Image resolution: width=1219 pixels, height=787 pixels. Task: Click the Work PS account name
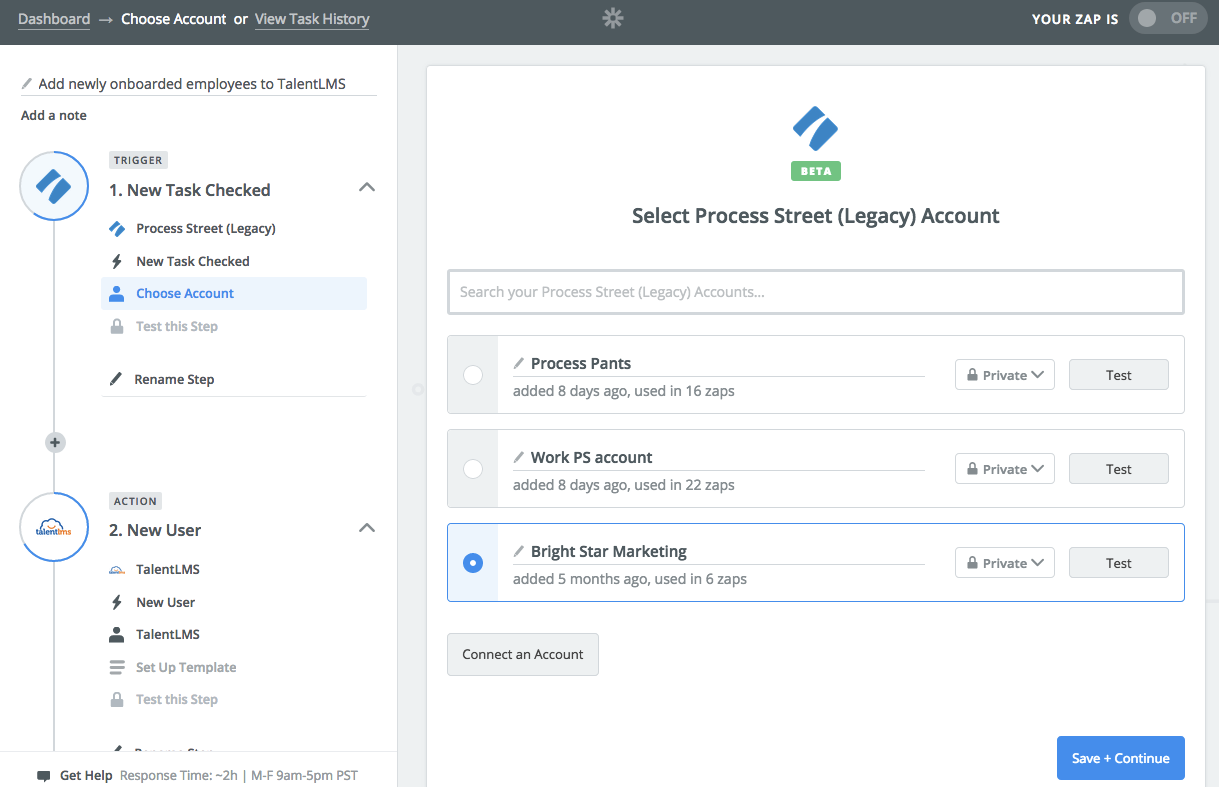pos(592,457)
